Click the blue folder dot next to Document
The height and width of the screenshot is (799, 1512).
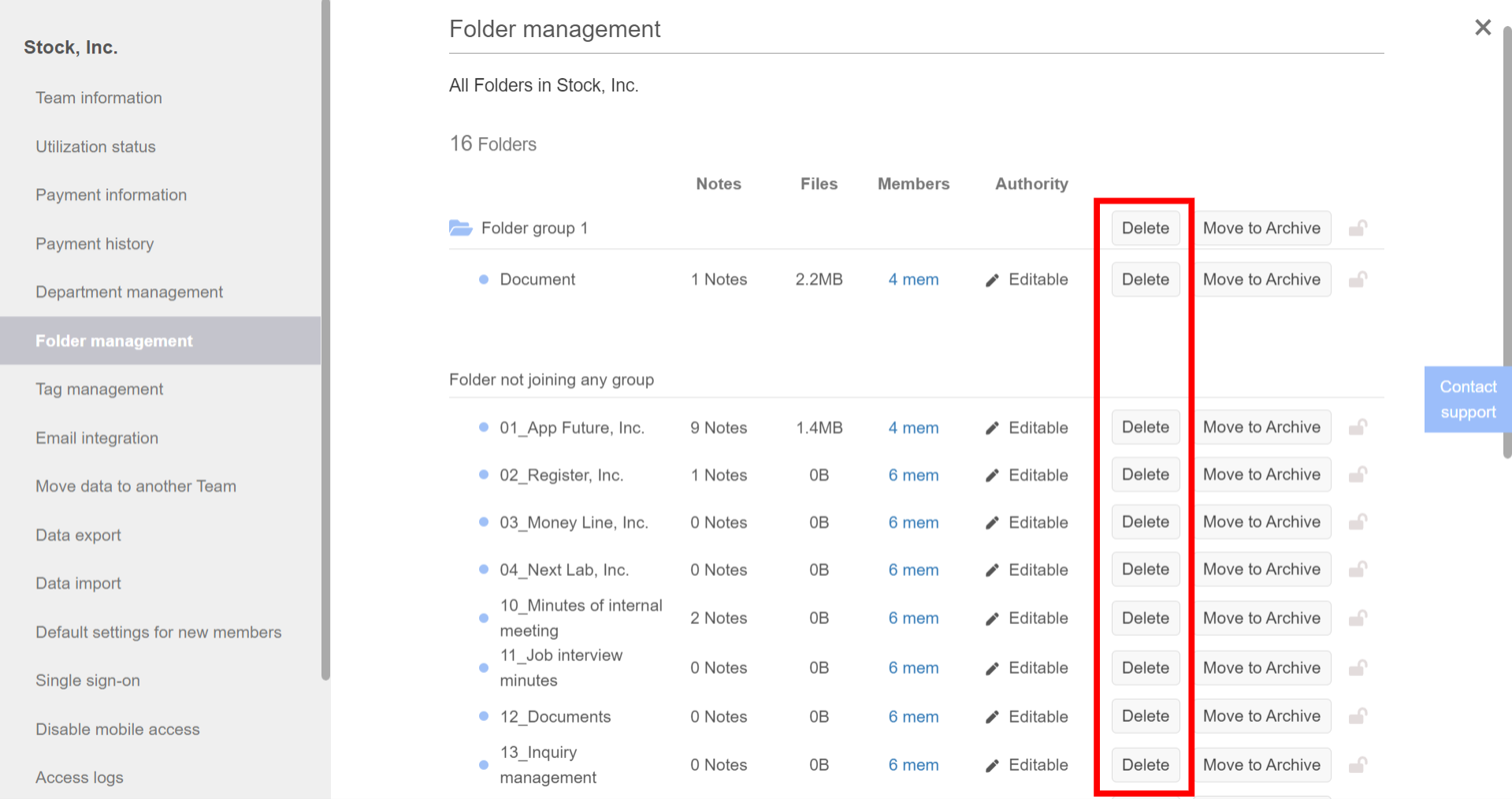tap(483, 279)
